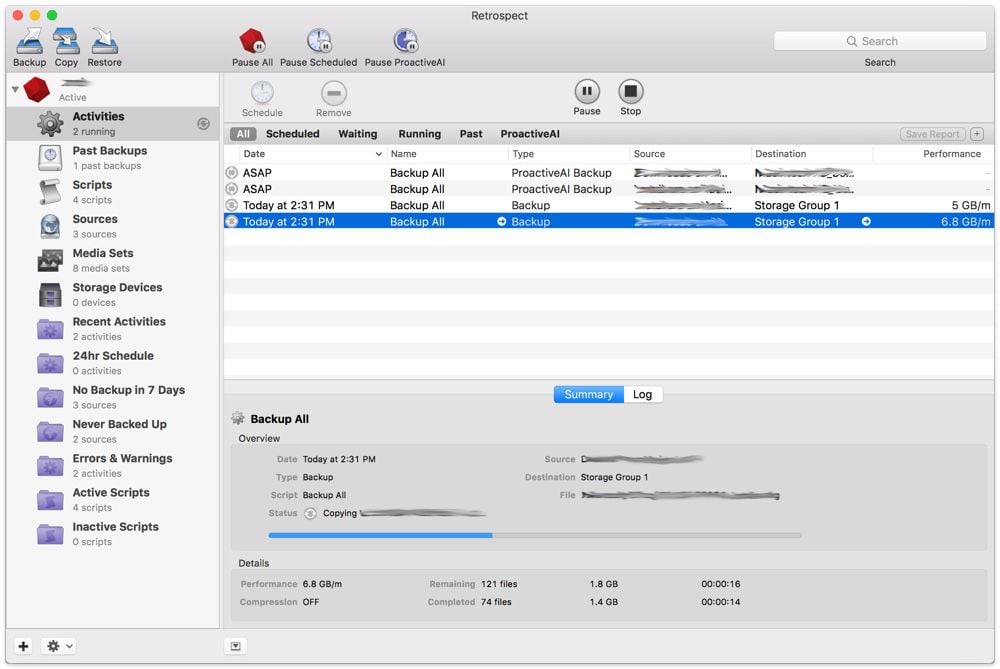Open the gear action dropdown menu
This screenshot has width=1000, height=669.
click(58, 646)
